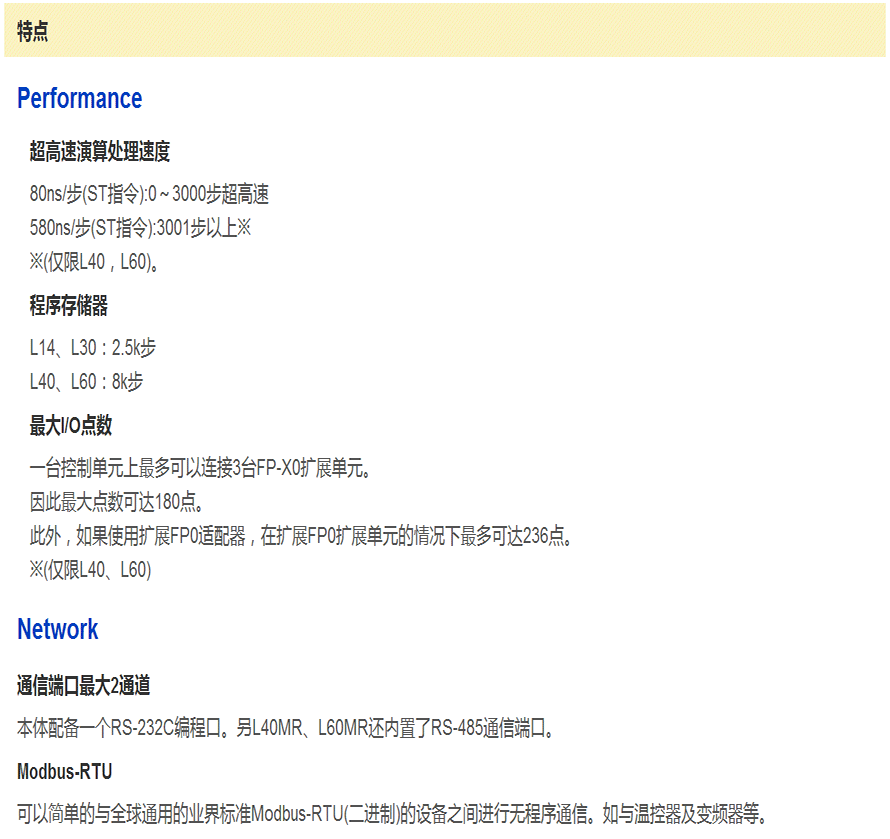This screenshot has width=890, height=839.
Task: Select the 通信端口最大2通道 subheading
Action: 84,686
